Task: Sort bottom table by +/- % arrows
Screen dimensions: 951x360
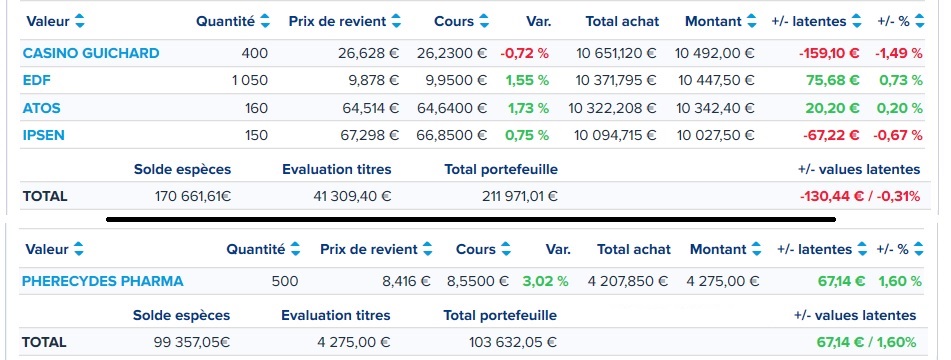Action: (919, 249)
